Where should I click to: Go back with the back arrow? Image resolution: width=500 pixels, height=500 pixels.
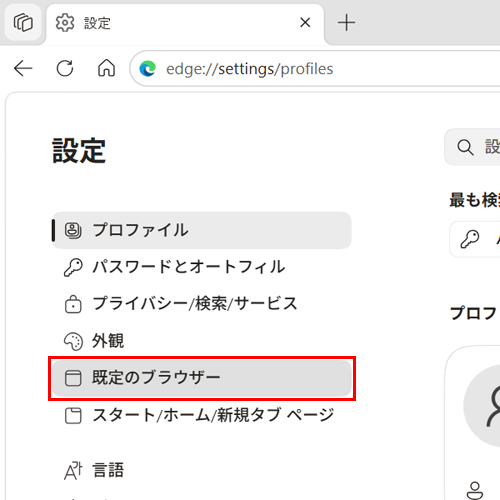point(23,69)
